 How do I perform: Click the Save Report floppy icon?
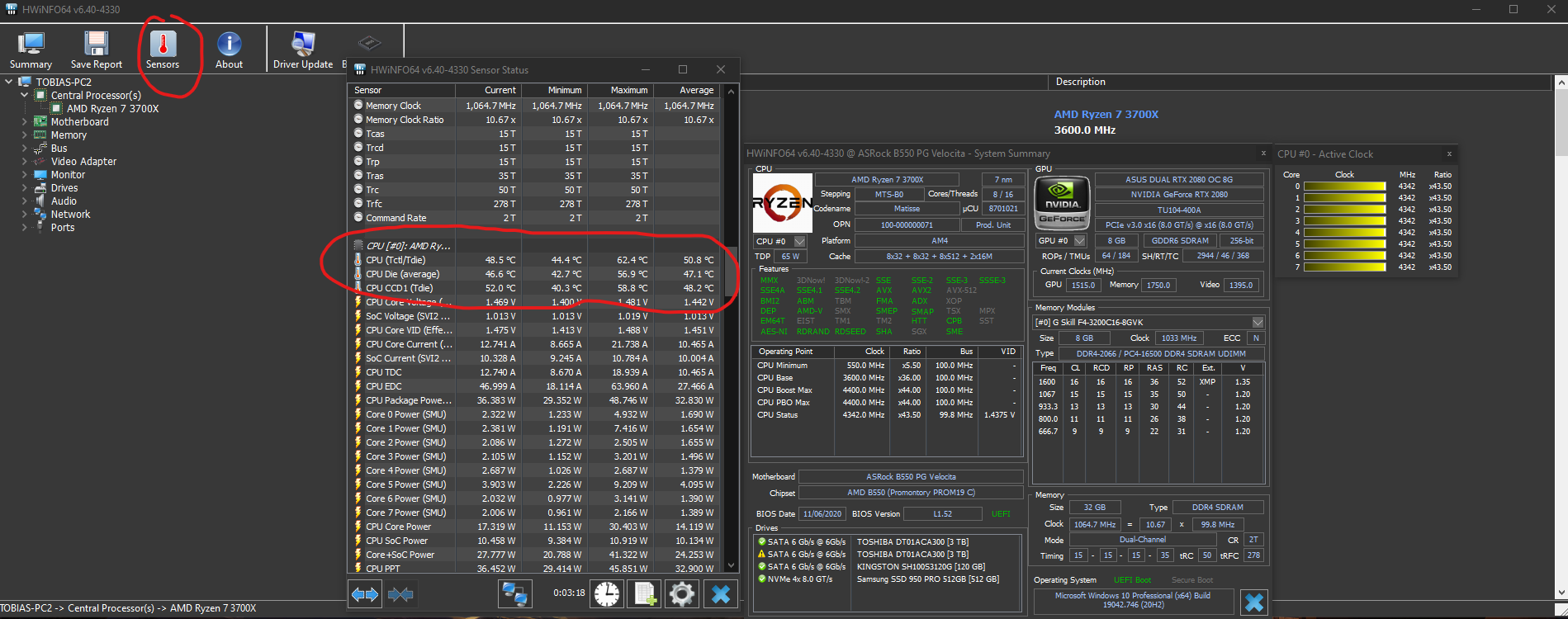96,50
